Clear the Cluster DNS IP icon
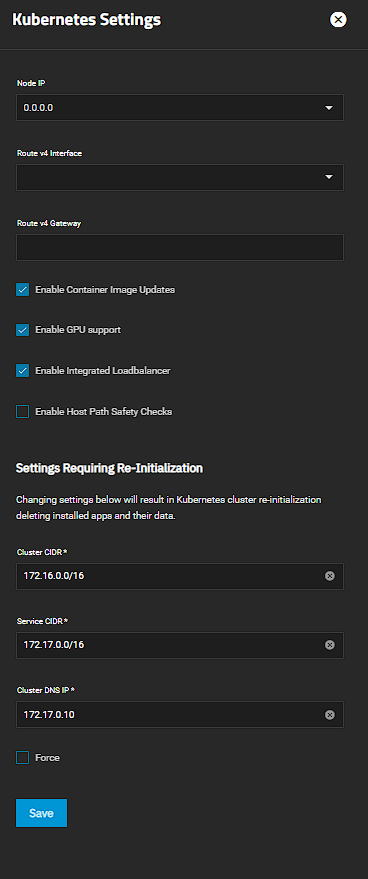 [330, 714]
